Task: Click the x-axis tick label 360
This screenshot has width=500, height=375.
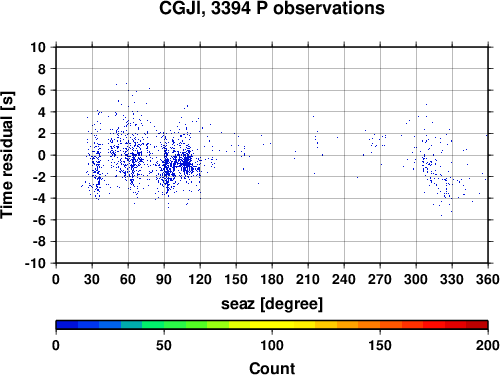Action: click(x=488, y=279)
